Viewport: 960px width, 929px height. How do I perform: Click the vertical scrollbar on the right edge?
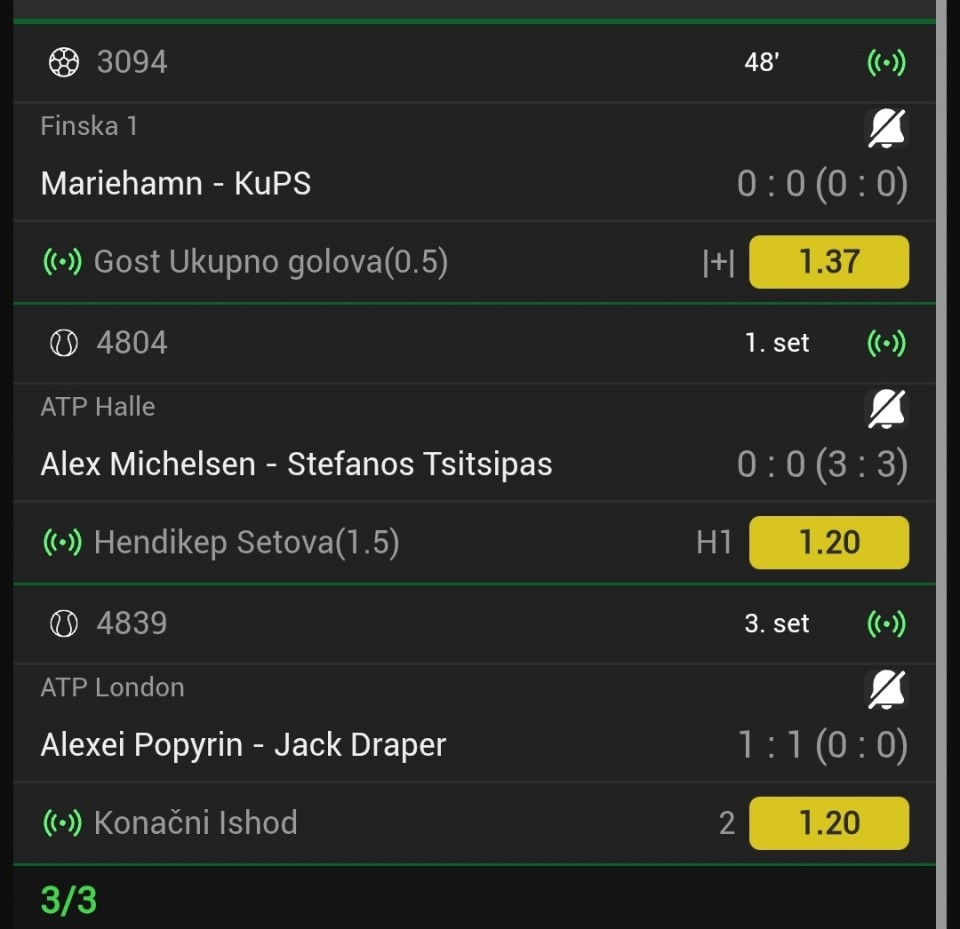coord(941,464)
